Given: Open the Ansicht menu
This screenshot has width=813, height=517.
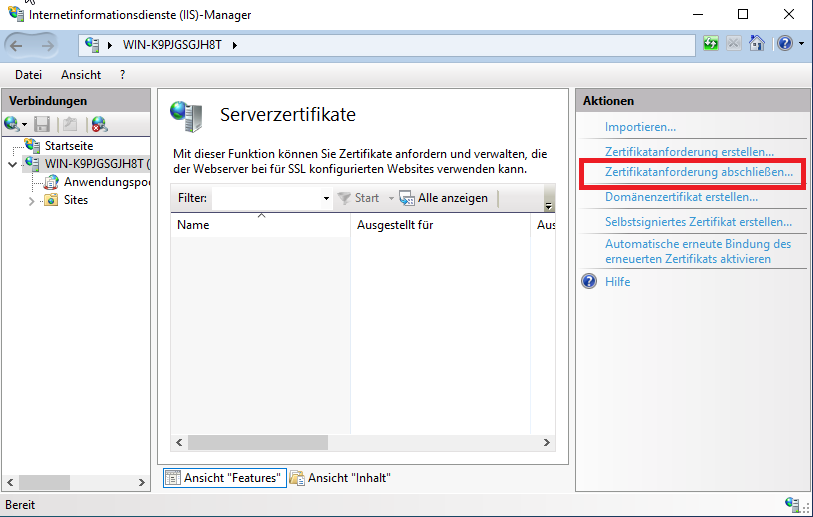Looking at the screenshot, I should click(x=80, y=75).
